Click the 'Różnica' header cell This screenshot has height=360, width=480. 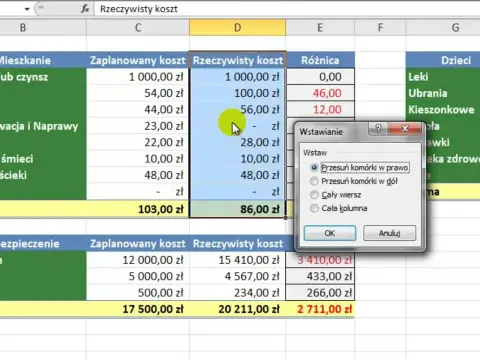pos(320,60)
